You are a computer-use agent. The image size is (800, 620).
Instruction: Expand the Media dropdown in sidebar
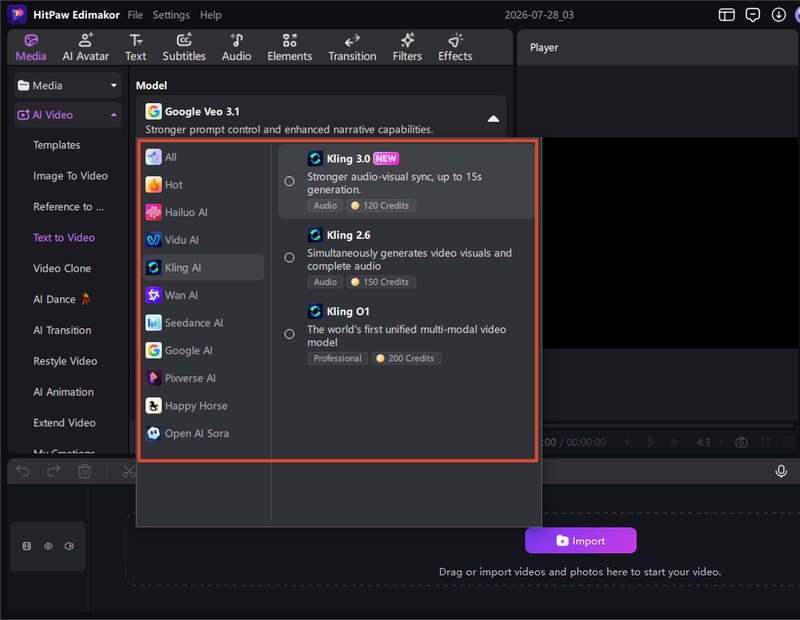click(x=68, y=85)
